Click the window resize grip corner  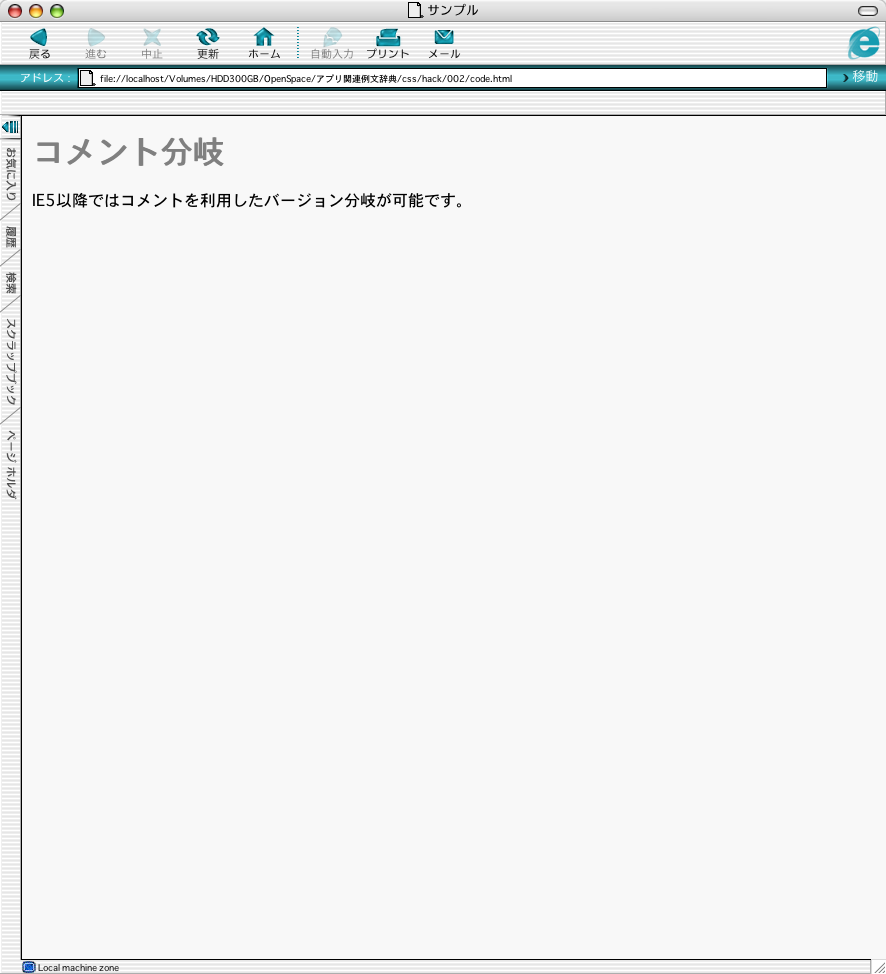(x=879, y=967)
